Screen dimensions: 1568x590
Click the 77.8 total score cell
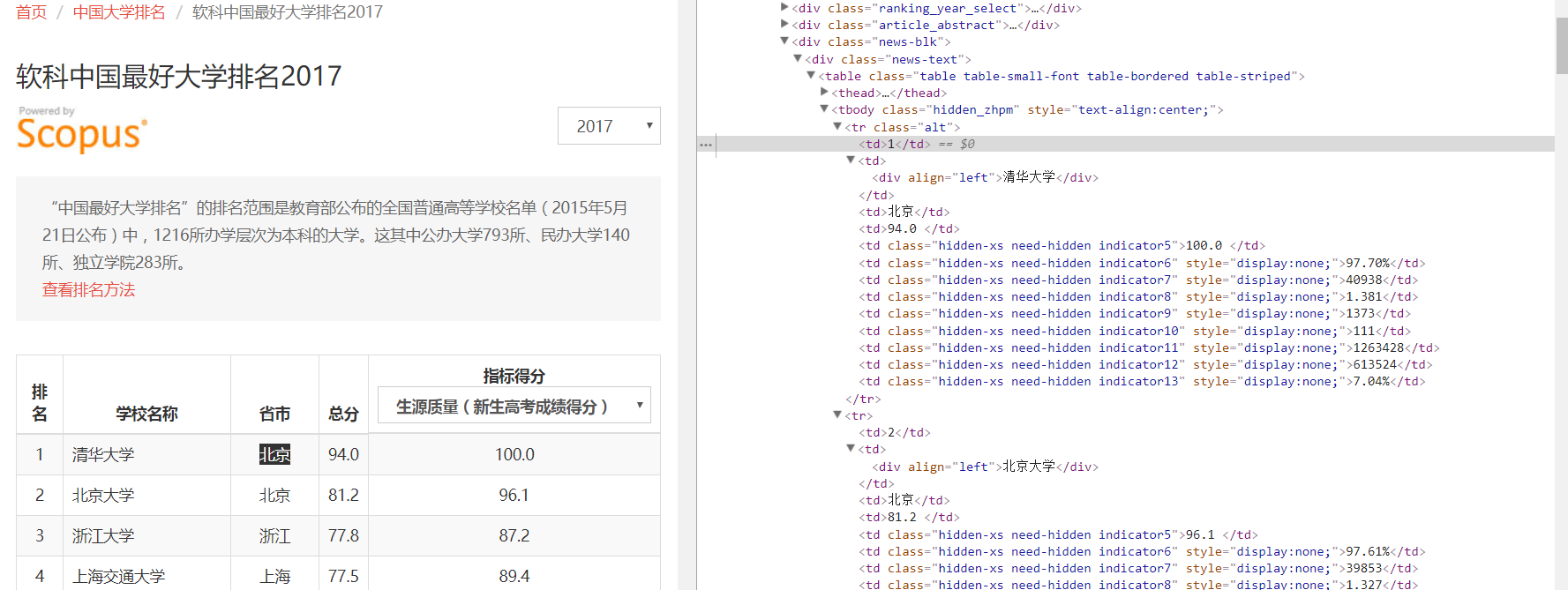tap(343, 535)
